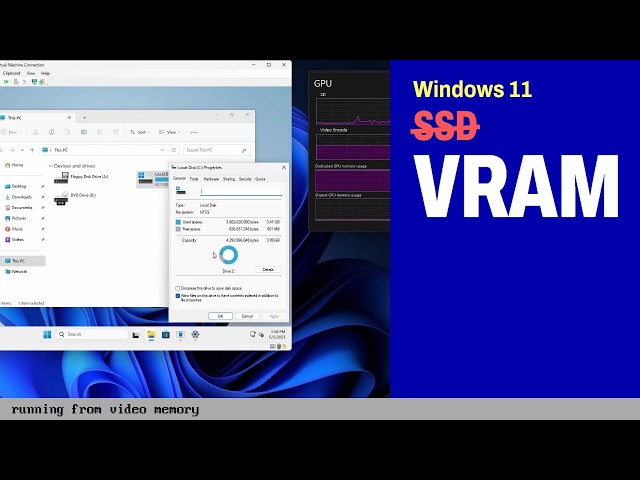This screenshot has height=480, width=640.
Task: Toggle Allow files indexed checkbox
Action: (x=178, y=296)
